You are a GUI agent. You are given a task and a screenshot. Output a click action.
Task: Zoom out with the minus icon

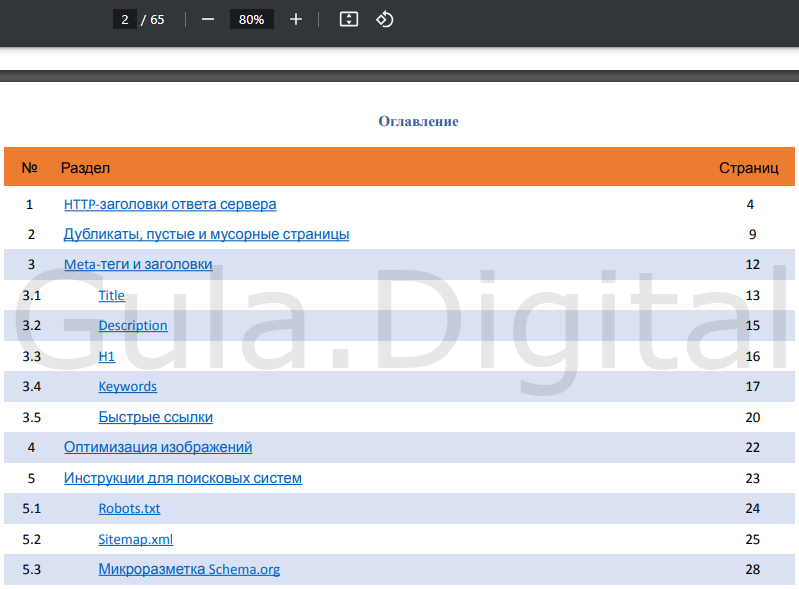tap(208, 19)
